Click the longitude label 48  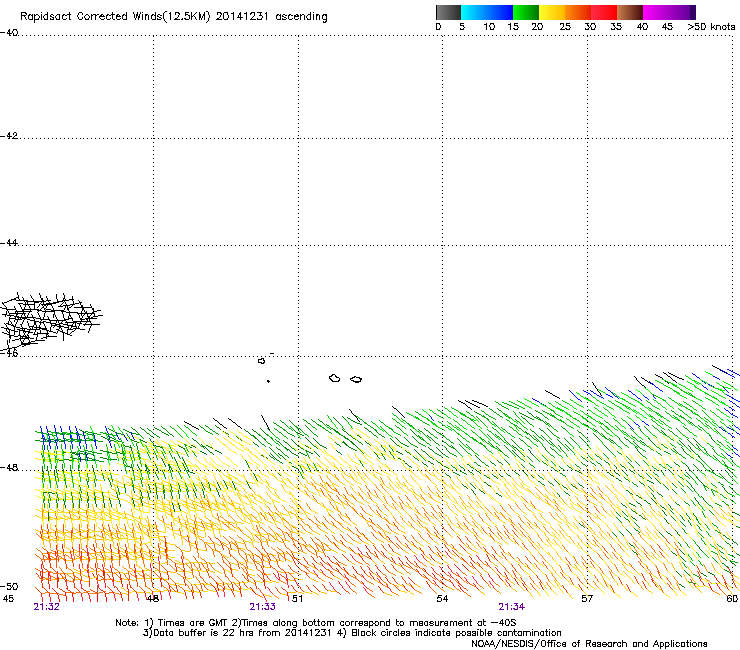tap(153, 599)
